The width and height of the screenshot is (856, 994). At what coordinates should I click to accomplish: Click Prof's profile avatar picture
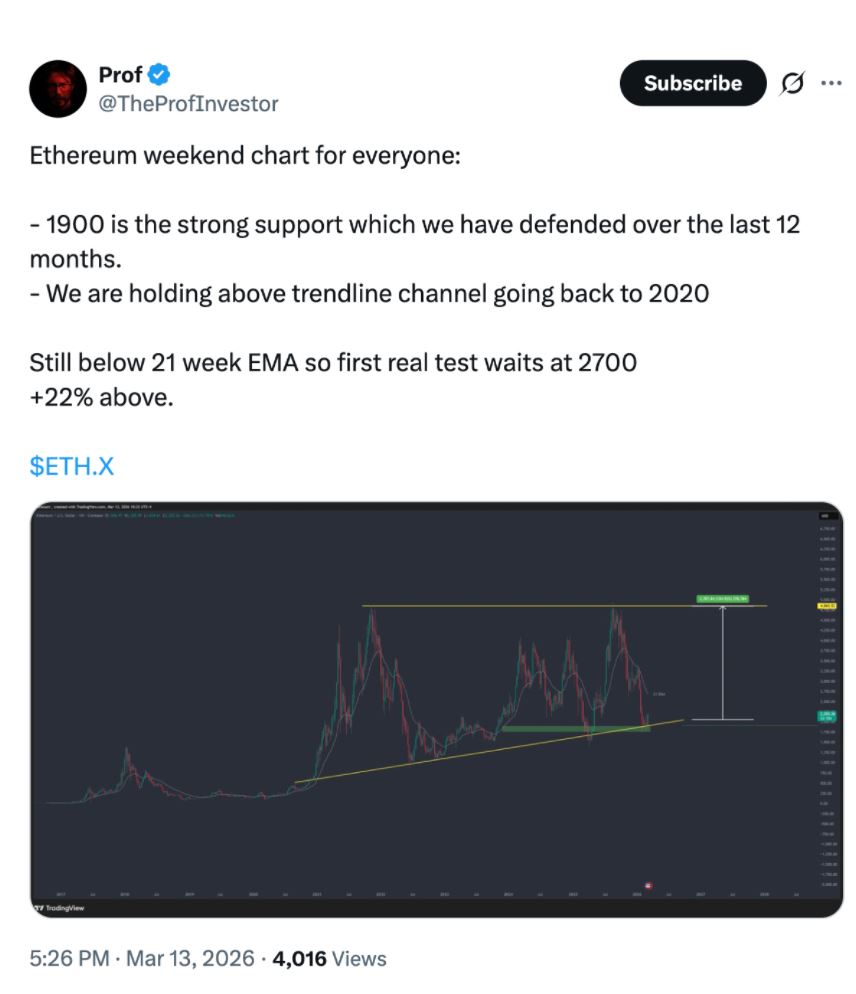[x=59, y=88]
